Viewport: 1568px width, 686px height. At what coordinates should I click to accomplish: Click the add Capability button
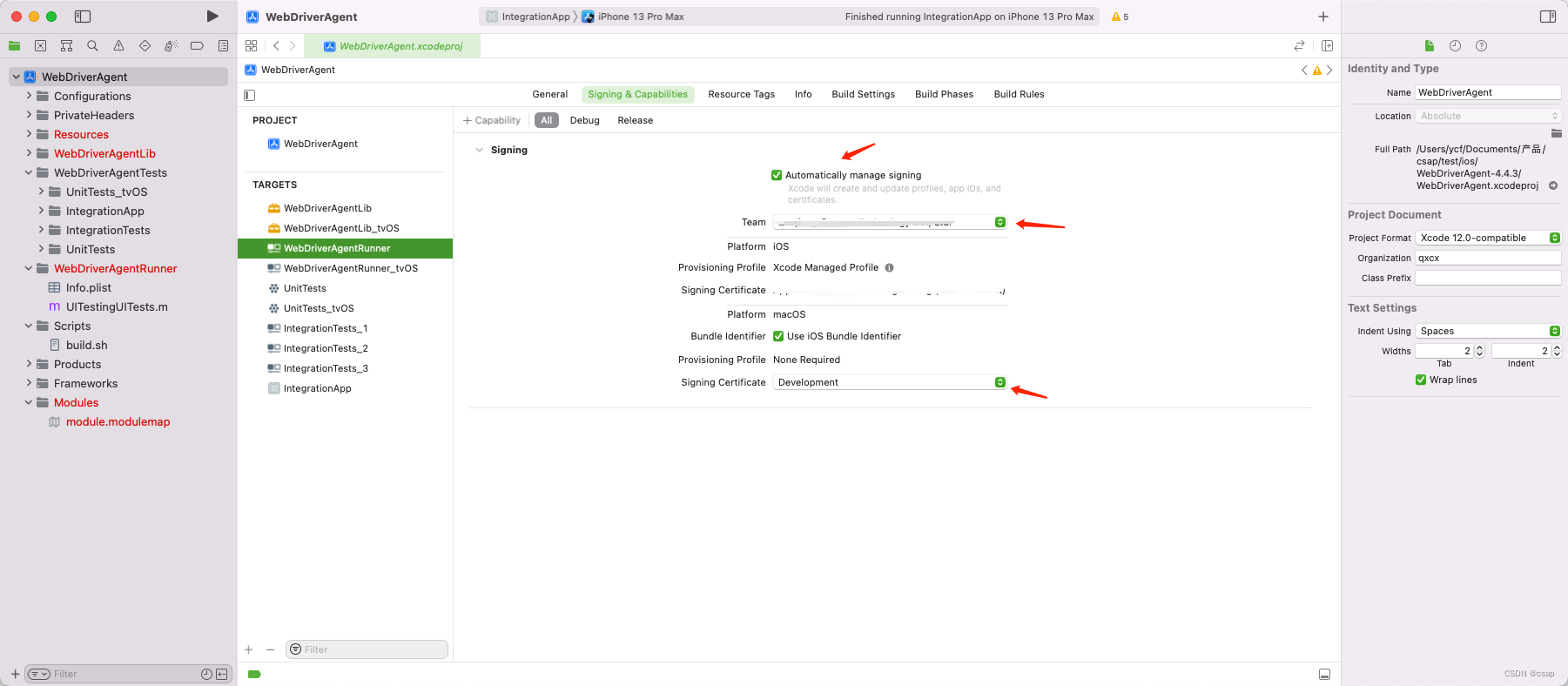coord(492,120)
